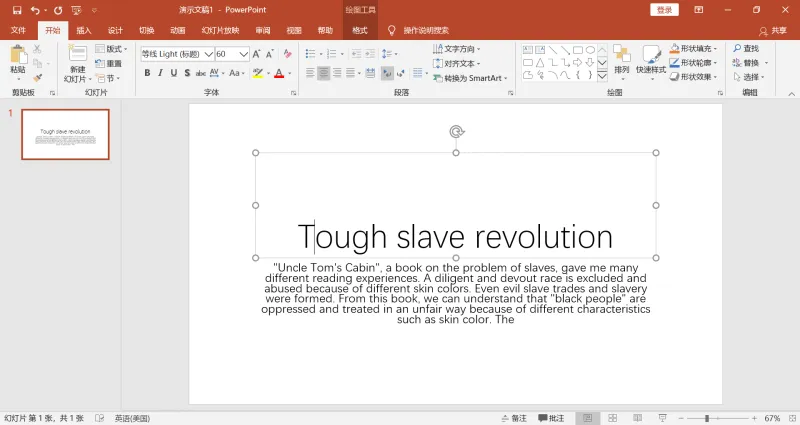Image resolution: width=800 pixels, height=425 pixels.
Task: Open the Text Direction (文字方向) dropdown
Action: click(457, 49)
